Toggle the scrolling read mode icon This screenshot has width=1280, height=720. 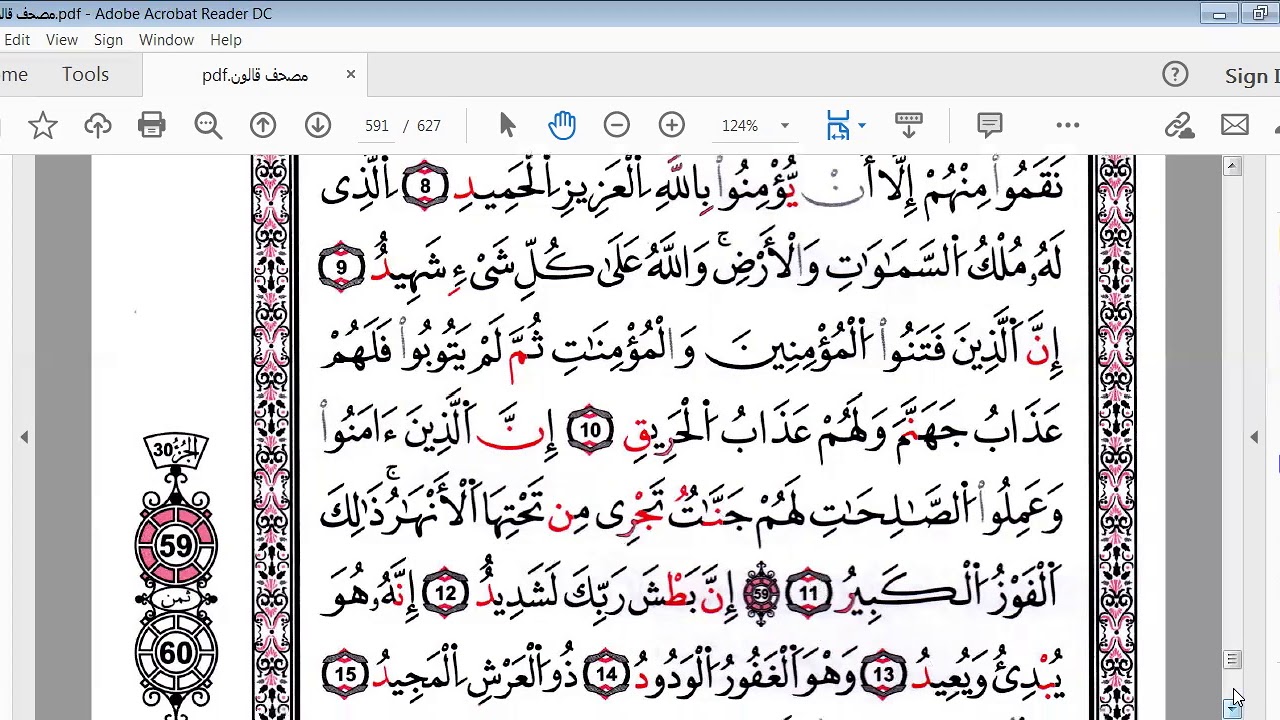pyautogui.click(x=908, y=125)
